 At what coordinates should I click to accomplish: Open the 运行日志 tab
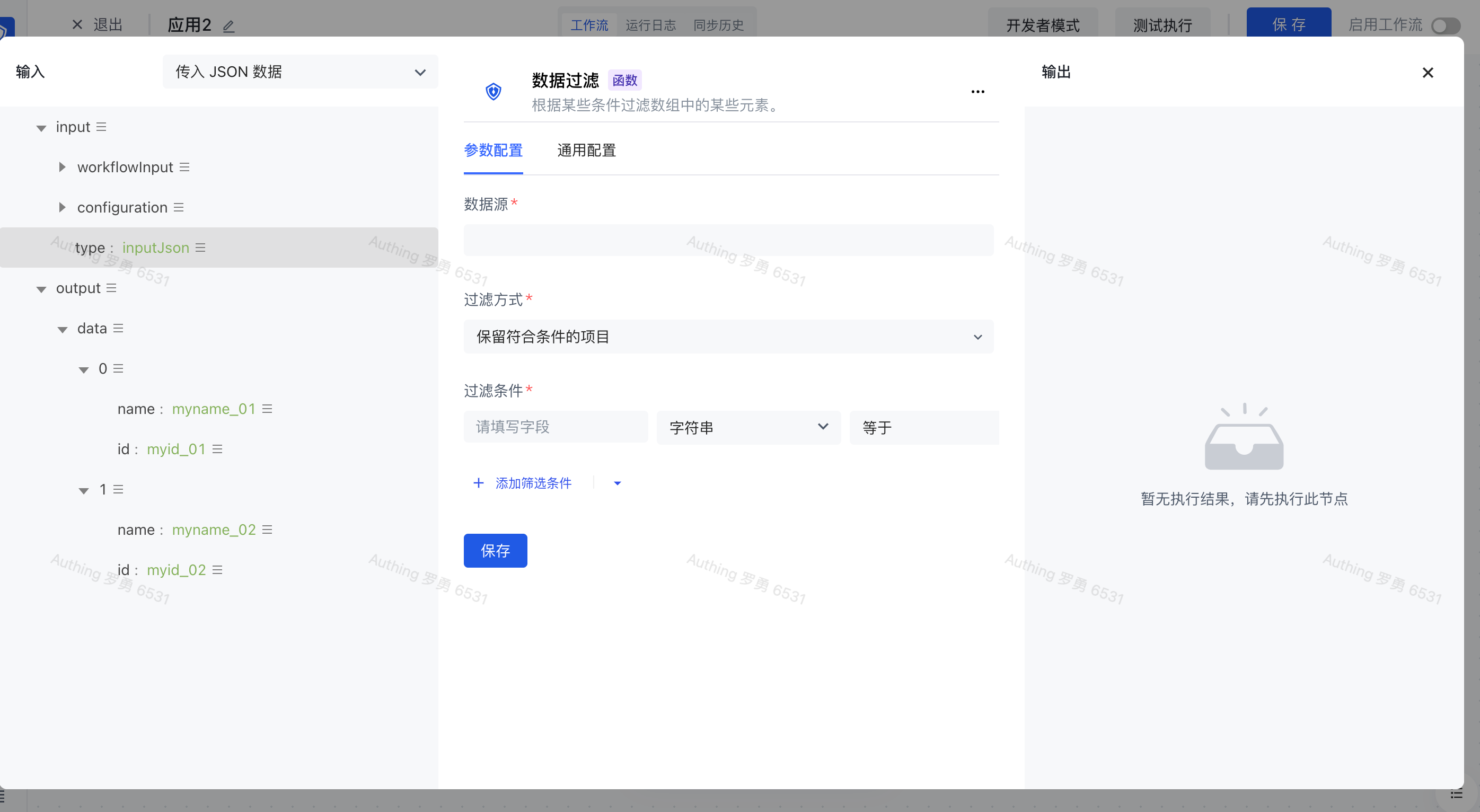650,25
